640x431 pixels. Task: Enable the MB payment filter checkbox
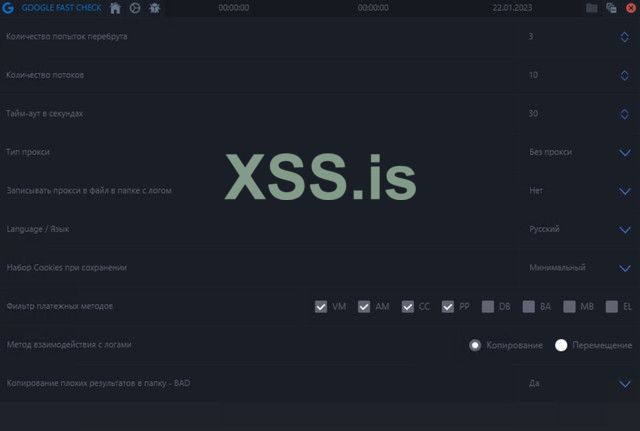tap(569, 307)
